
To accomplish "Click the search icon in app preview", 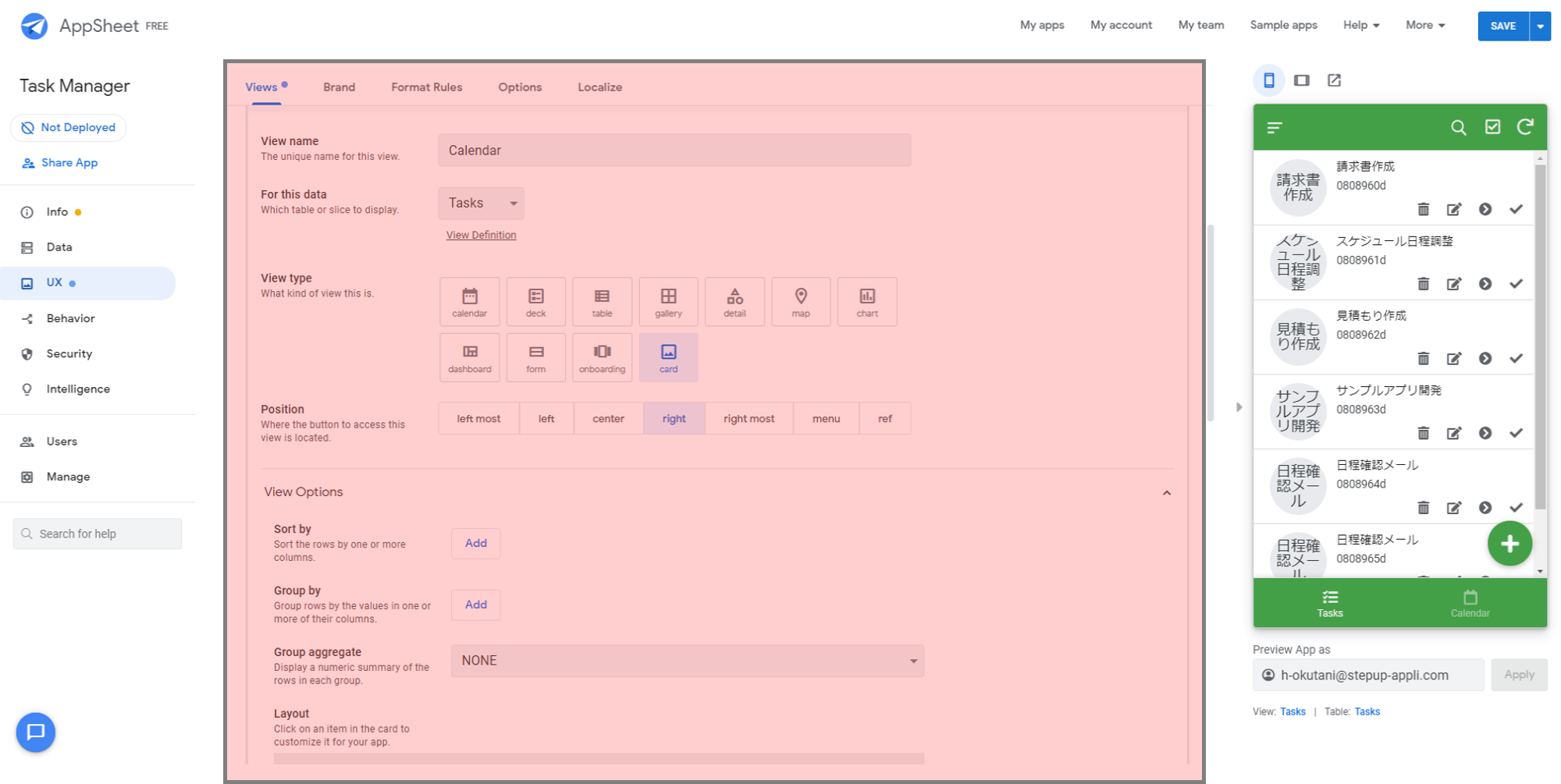I will coord(1458,127).
